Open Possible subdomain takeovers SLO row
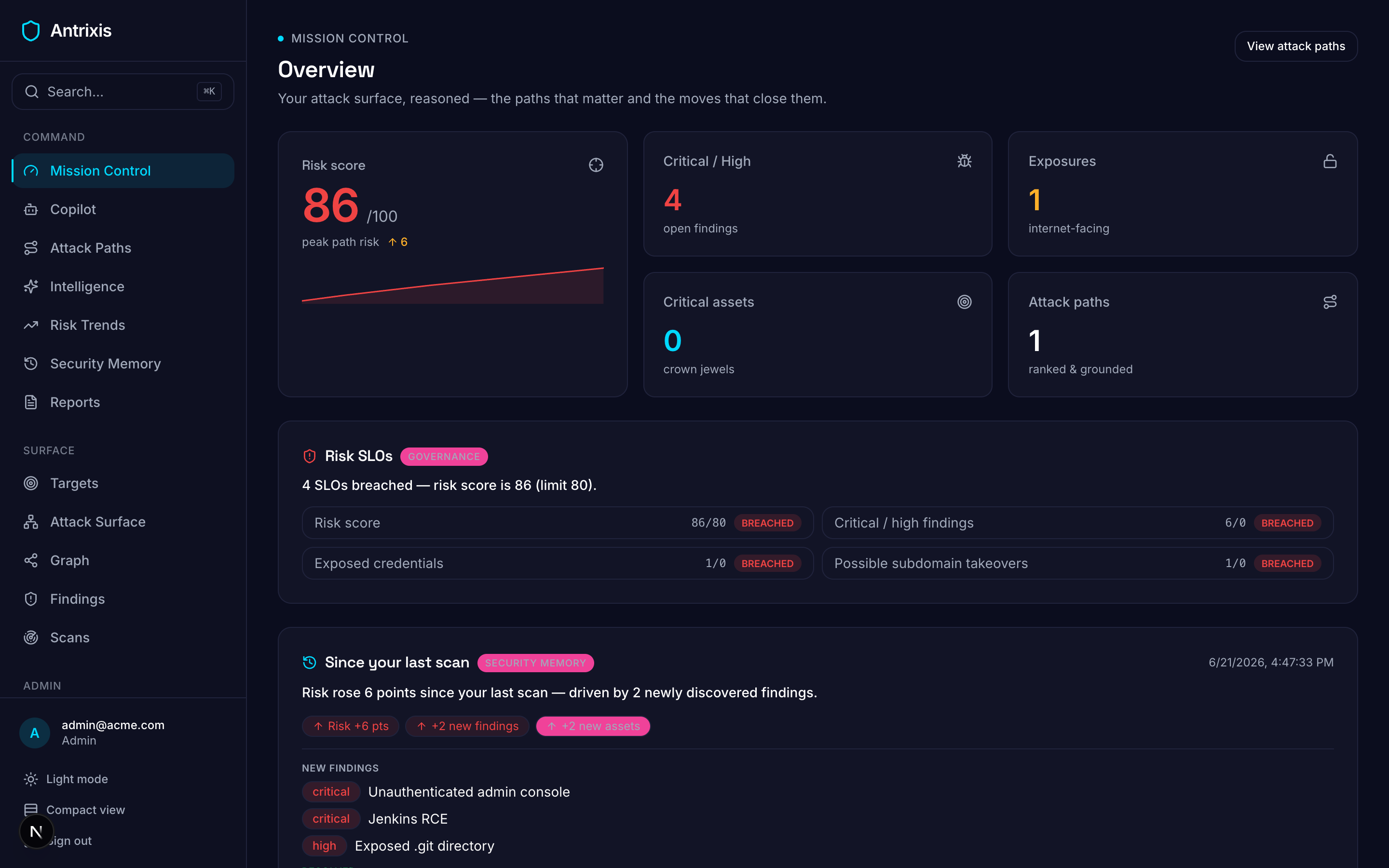The image size is (1389, 868). (1077, 563)
